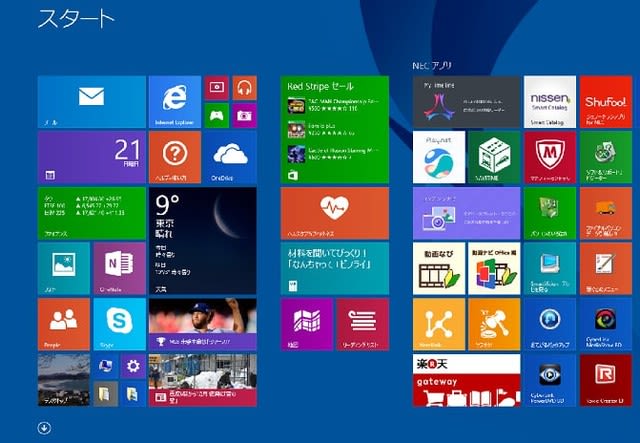Open the Maps tile
Viewport: 640px width, 443px height.
307,324
